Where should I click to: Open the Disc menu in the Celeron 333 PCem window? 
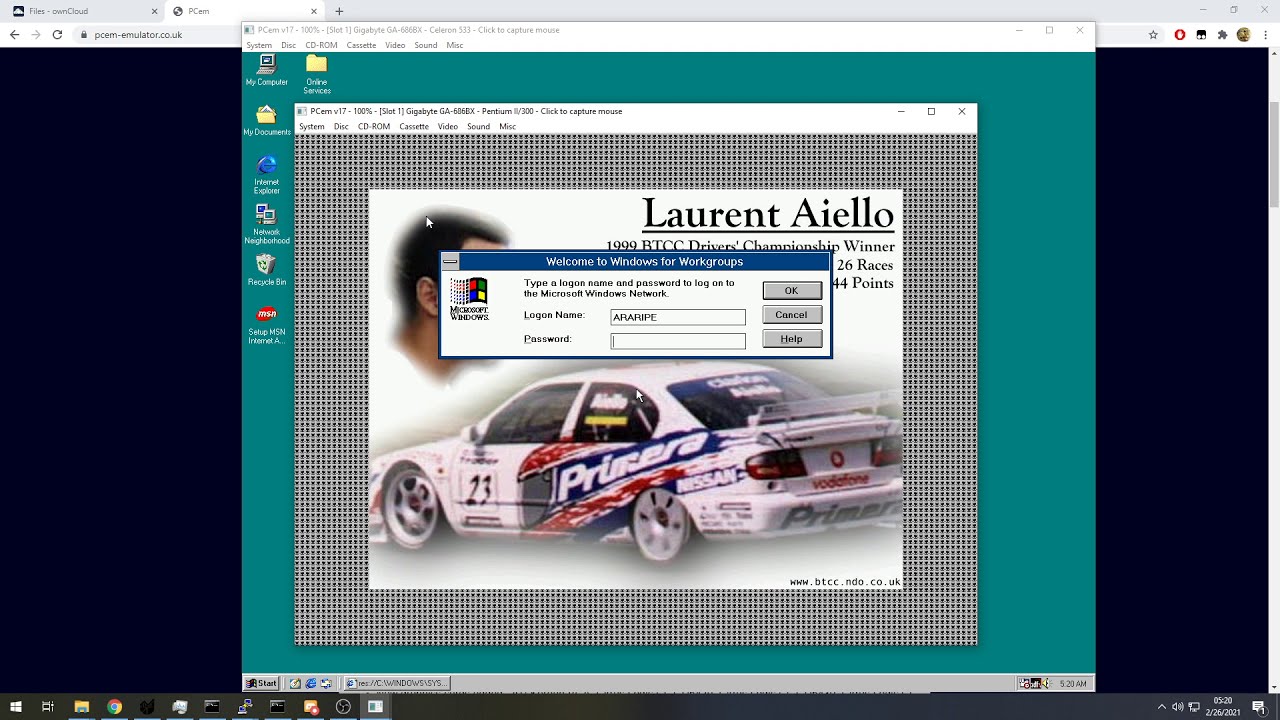(288, 45)
